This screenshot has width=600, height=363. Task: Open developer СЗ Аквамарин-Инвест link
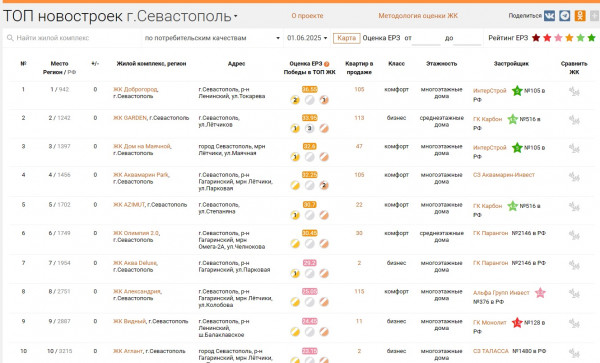pos(504,175)
